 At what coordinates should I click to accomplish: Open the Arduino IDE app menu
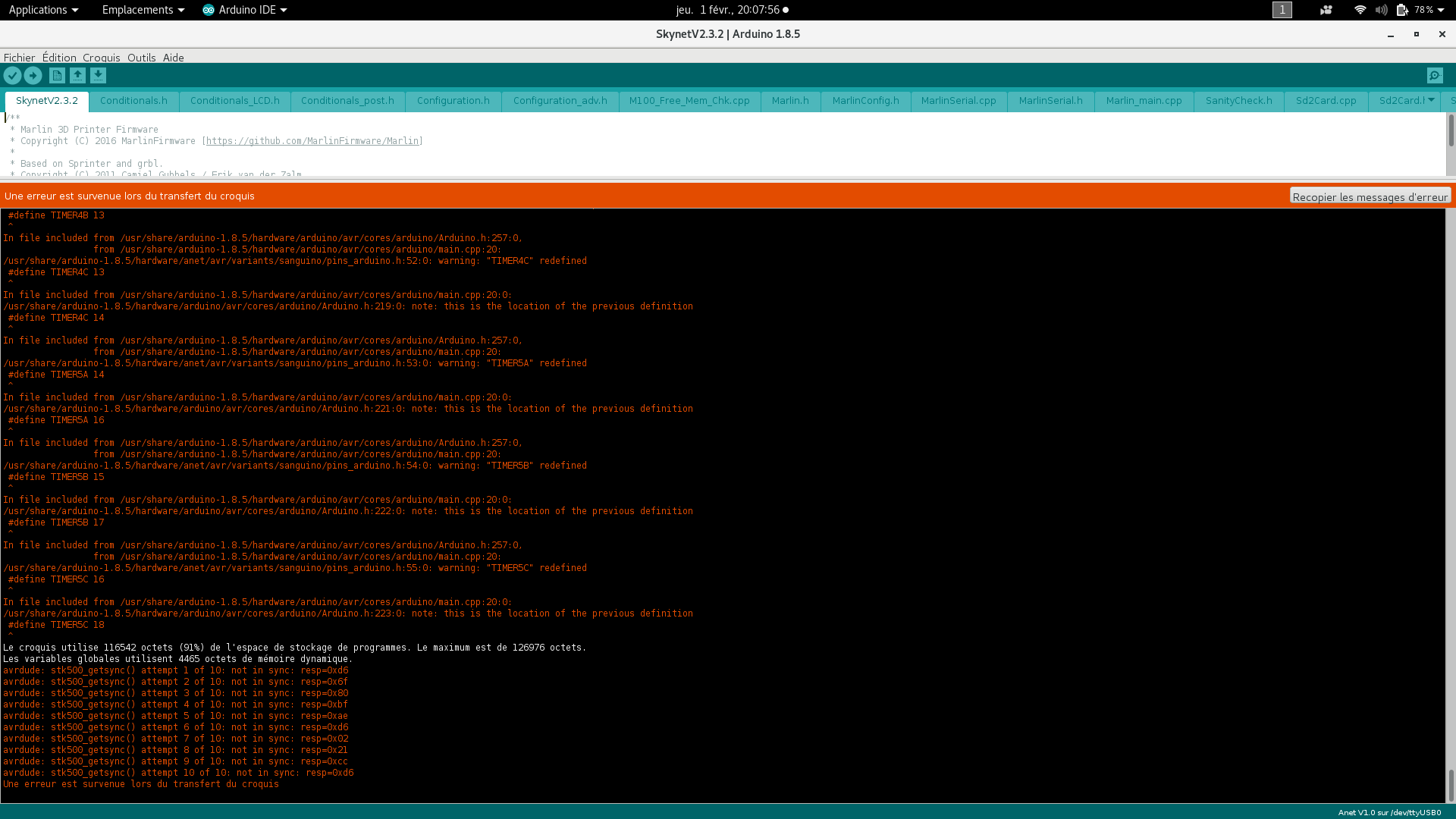(245, 10)
